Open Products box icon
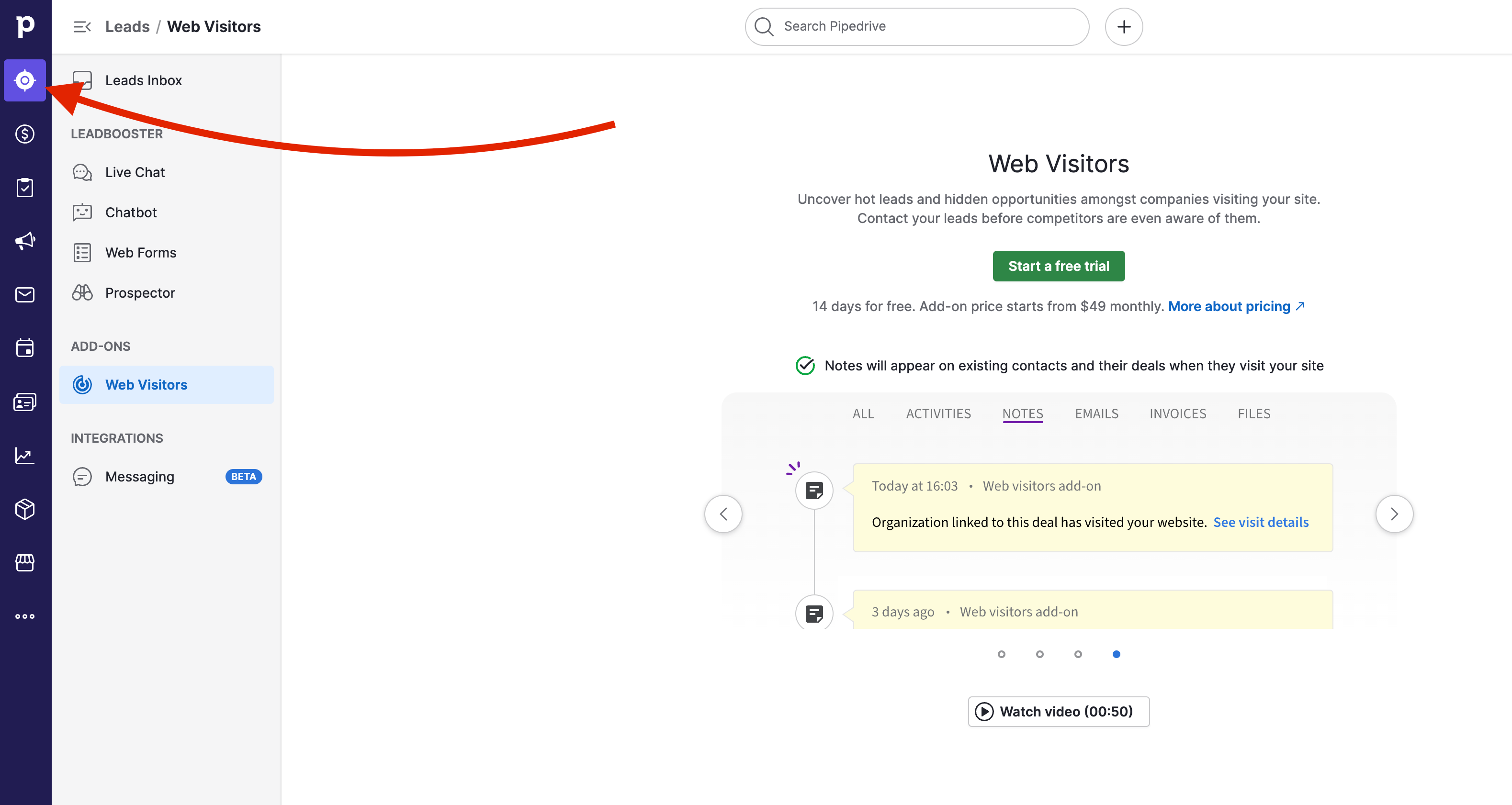 pos(24,509)
